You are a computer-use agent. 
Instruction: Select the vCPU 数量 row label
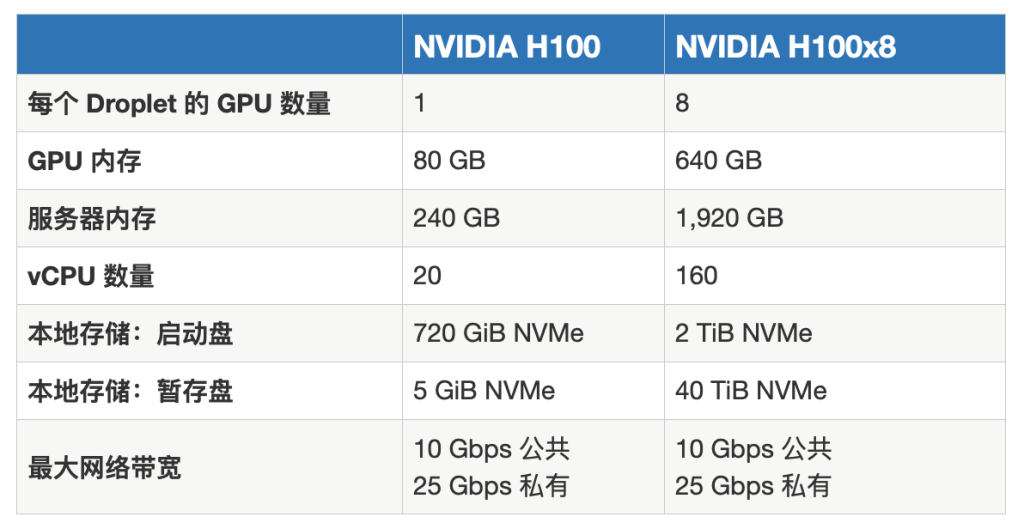pyautogui.click(x=91, y=276)
